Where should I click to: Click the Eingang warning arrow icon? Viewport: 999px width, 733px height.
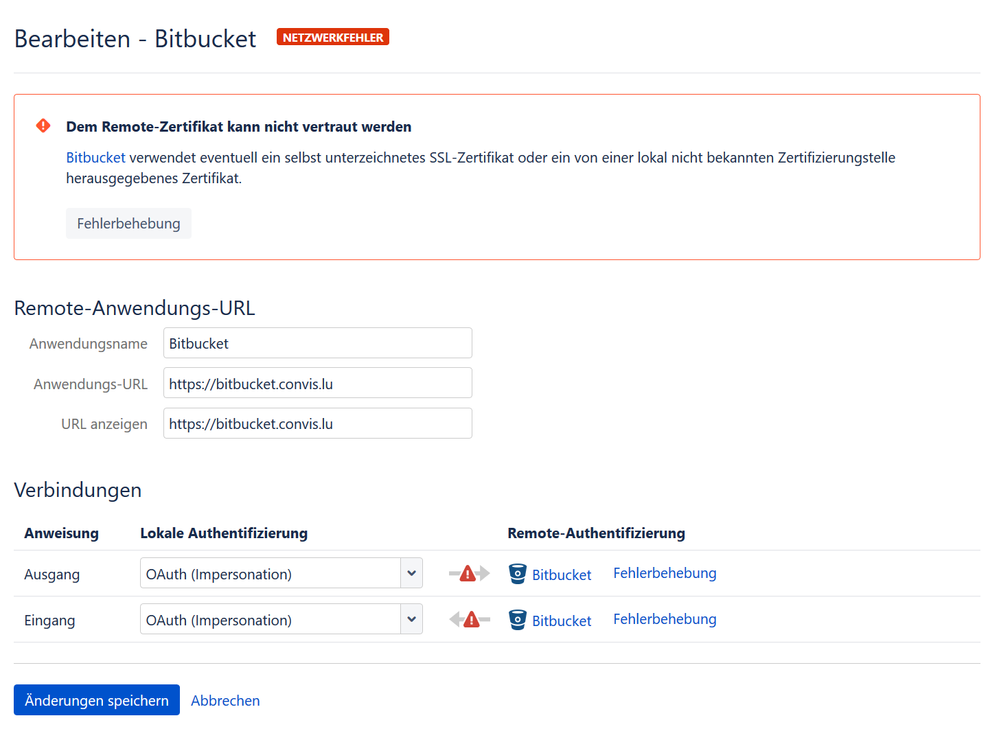(470, 620)
